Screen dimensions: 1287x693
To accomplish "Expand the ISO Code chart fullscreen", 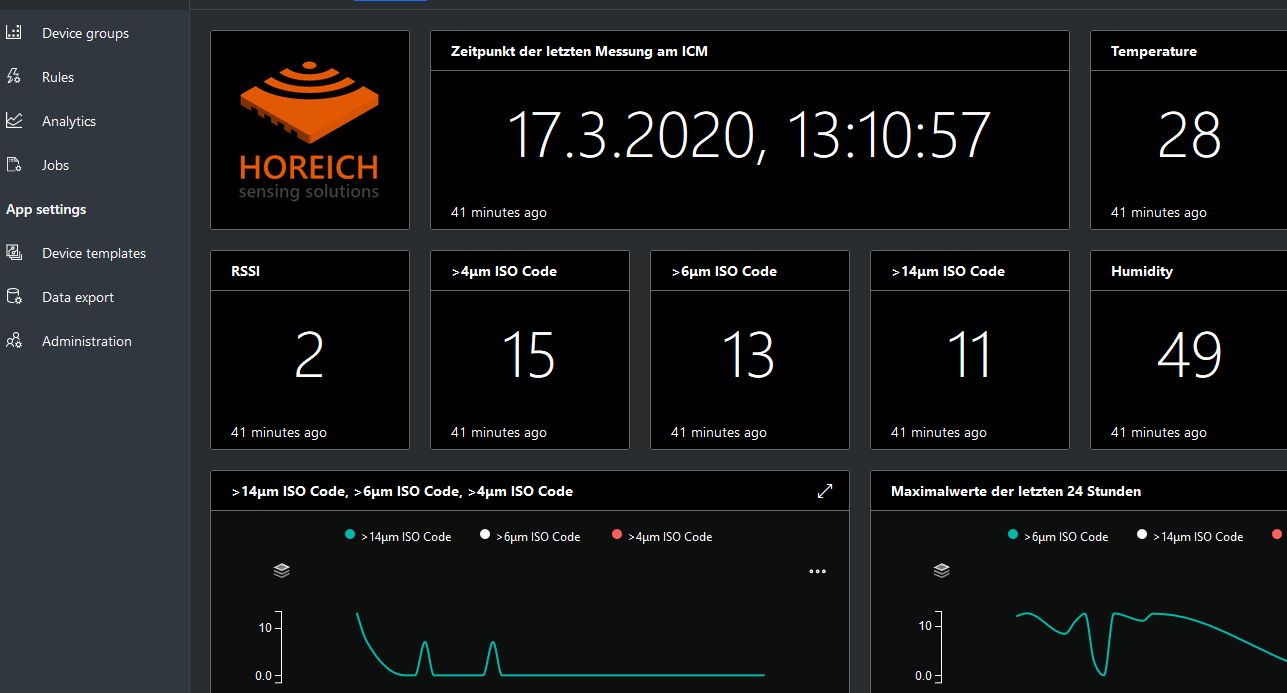I will (x=825, y=491).
